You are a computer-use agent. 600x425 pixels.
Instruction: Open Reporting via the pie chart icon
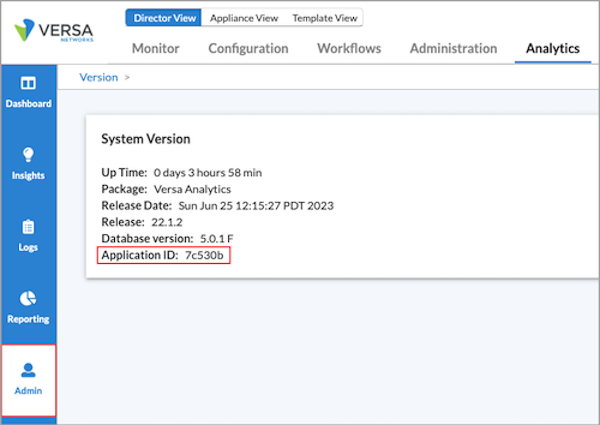tap(28, 299)
